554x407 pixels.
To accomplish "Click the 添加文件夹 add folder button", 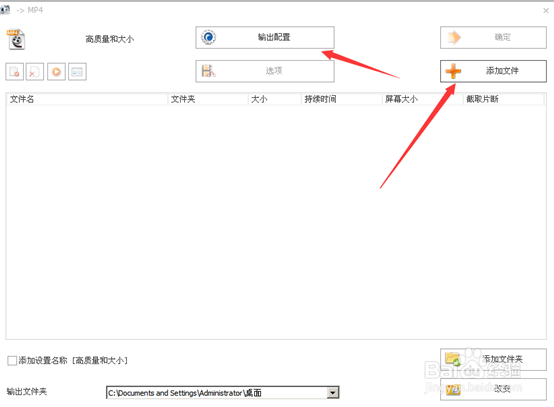I will pos(493,359).
